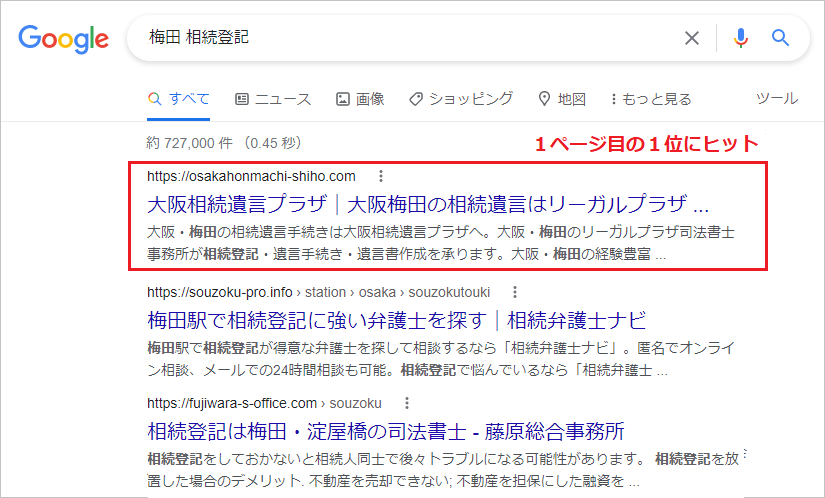Image resolution: width=825 pixels, height=498 pixels.
Task: Open three-dot menu beside osakahonmachi-shiho.com
Action: (x=381, y=176)
